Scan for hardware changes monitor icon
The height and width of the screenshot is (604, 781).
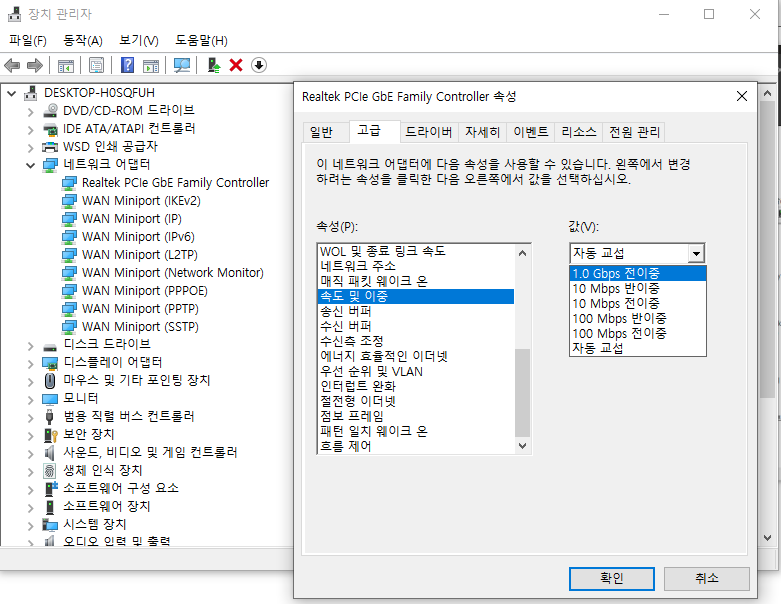point(182,65)
